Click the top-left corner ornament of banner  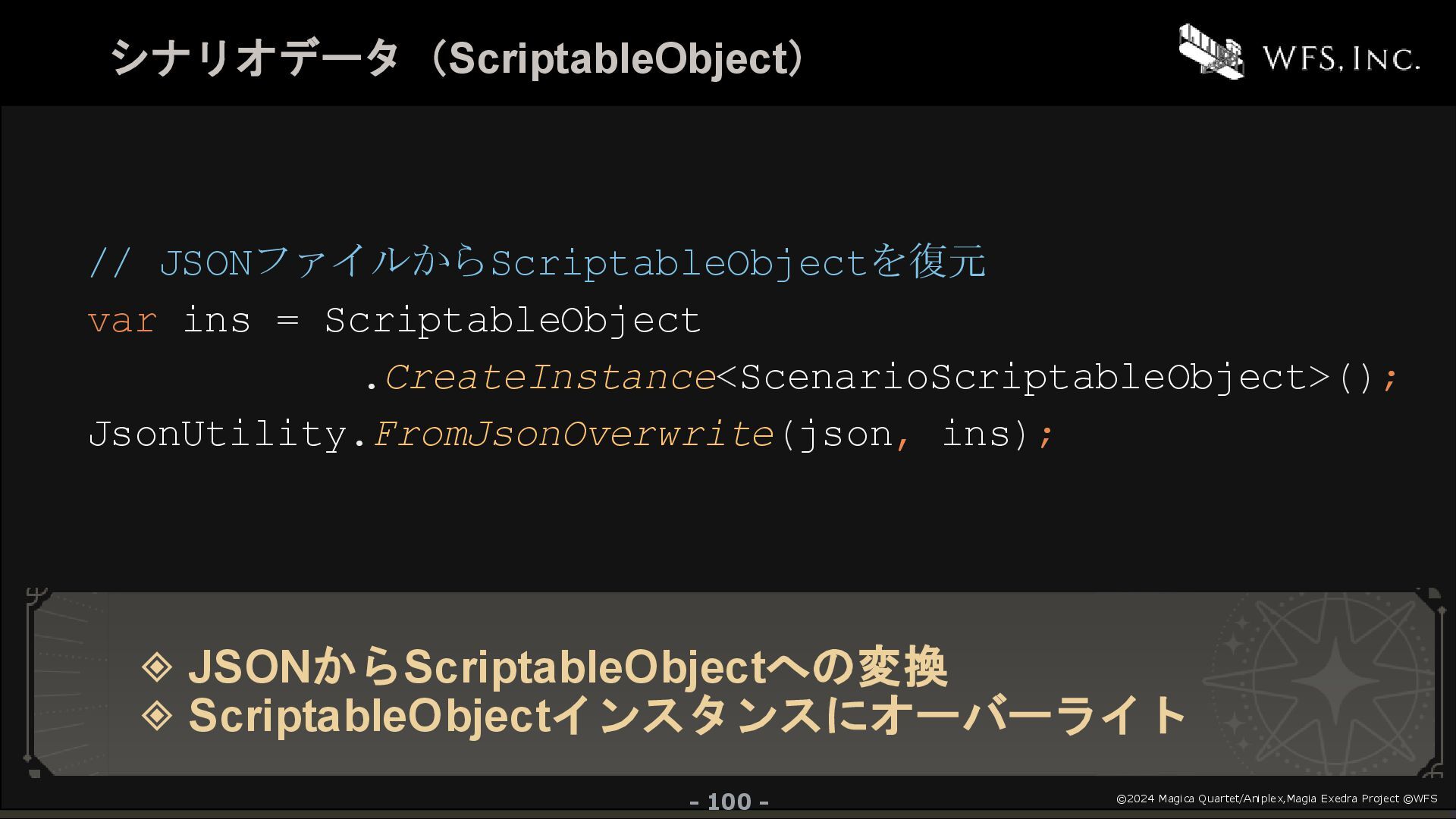tap(36, 599)
